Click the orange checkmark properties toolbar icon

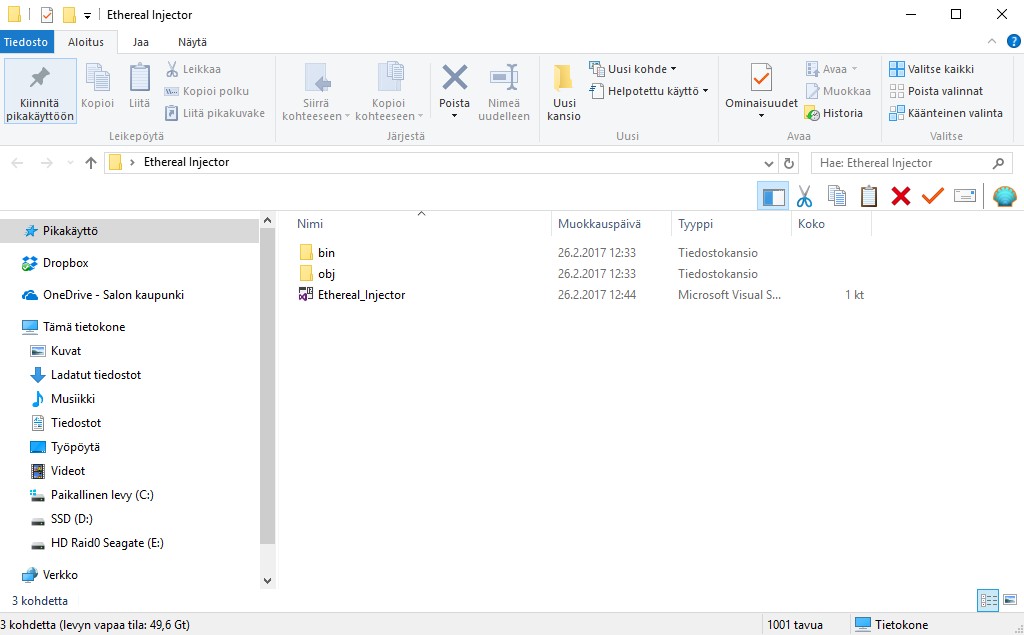(933, 195)
